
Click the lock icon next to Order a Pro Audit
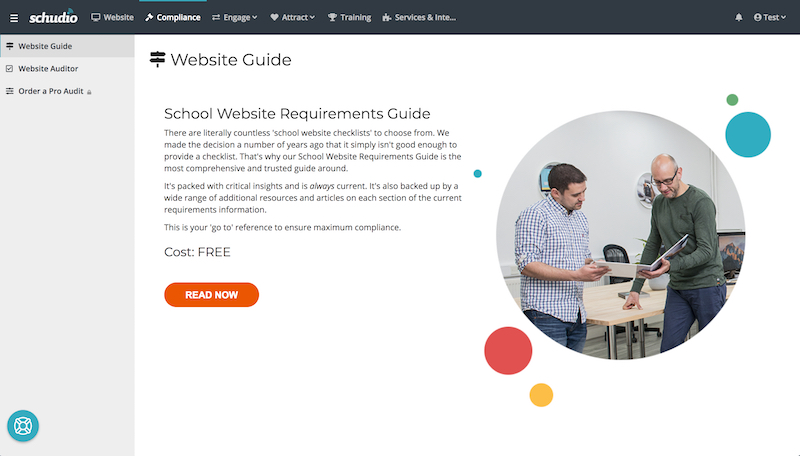[89, 92]
